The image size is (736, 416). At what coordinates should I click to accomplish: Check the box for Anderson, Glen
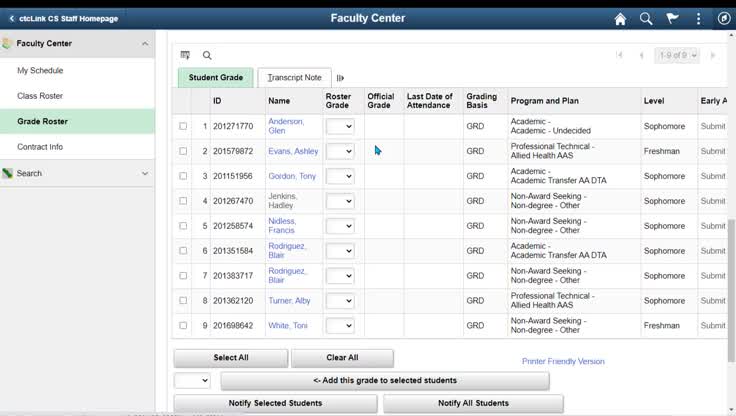183,126
